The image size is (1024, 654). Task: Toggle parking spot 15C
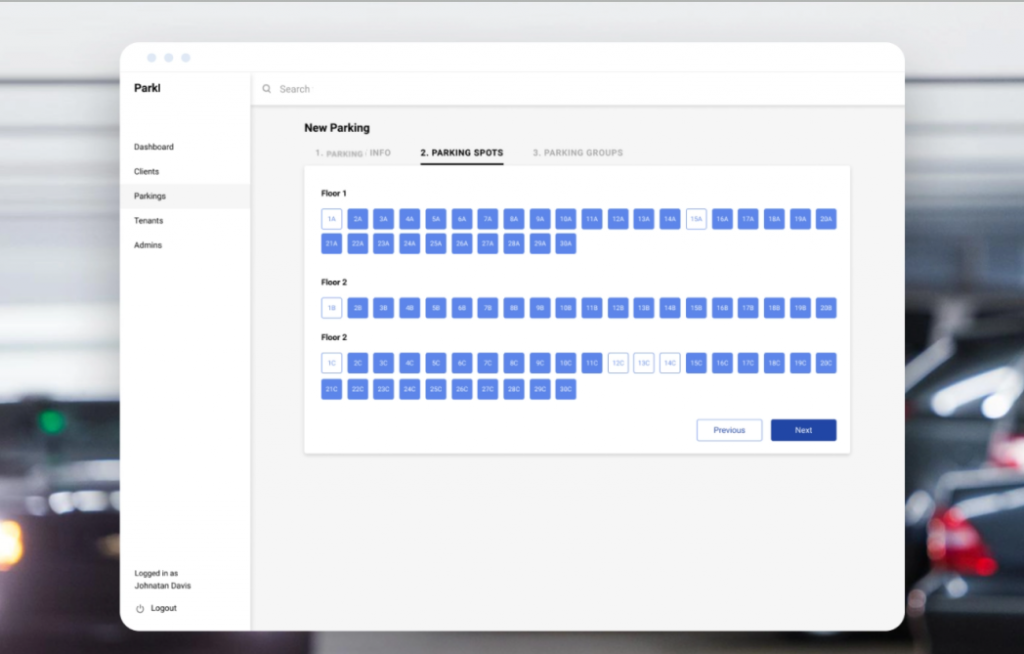(x=696, y=363)
